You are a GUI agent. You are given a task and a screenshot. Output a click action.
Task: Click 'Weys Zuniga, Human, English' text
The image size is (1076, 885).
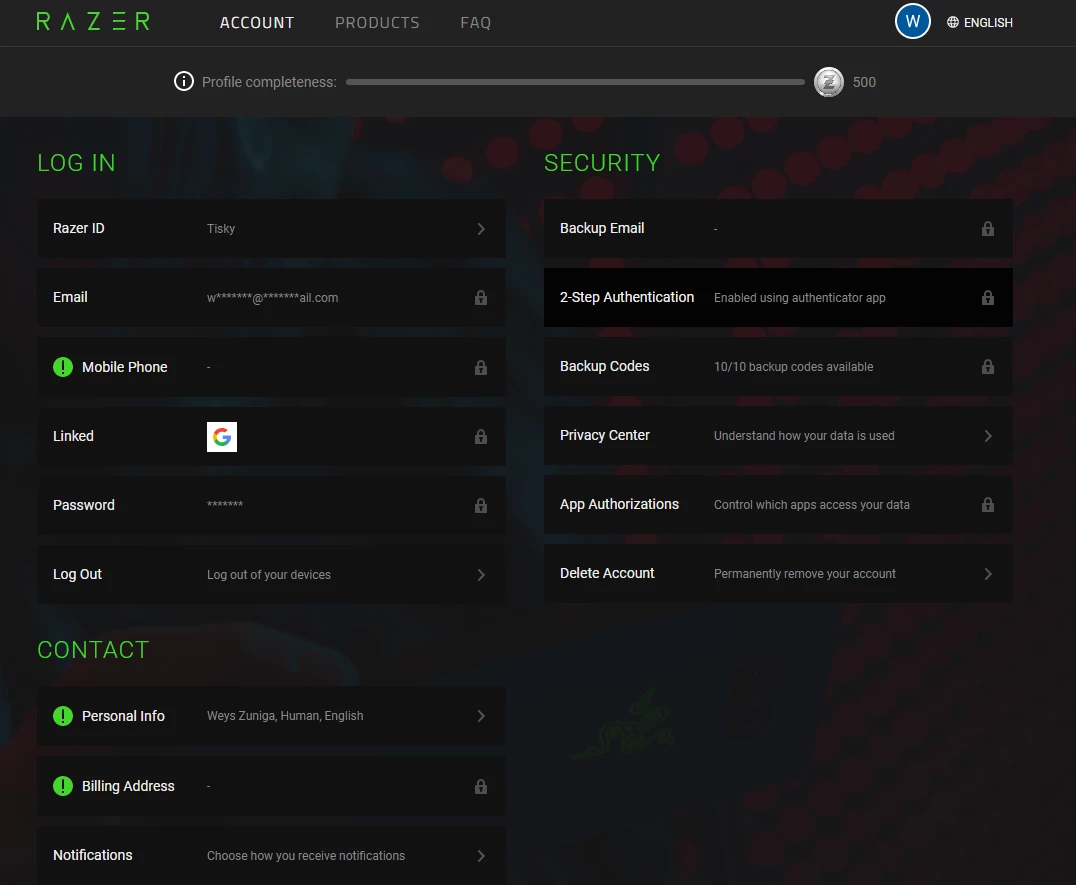click(x=285, y=716)
